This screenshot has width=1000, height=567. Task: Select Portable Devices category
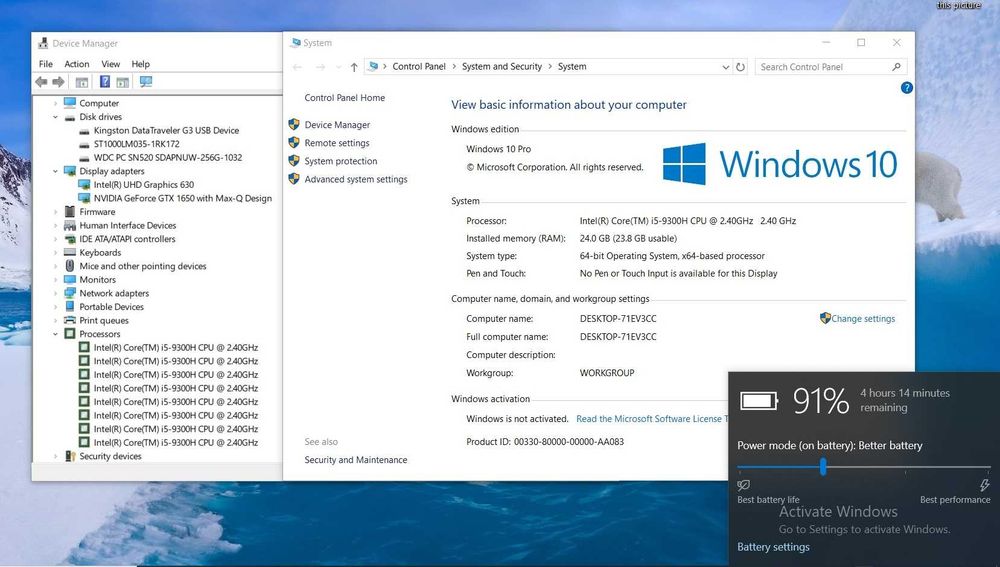pos(111,307)
